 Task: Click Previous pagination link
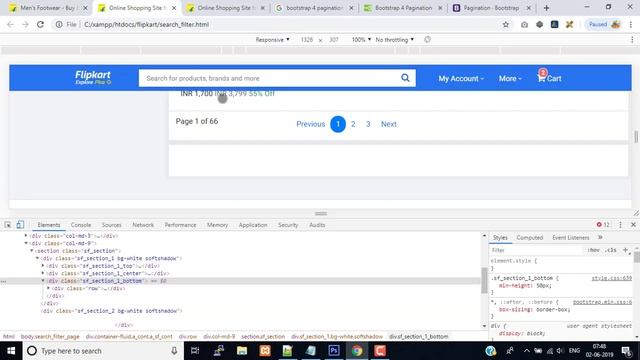311,124
